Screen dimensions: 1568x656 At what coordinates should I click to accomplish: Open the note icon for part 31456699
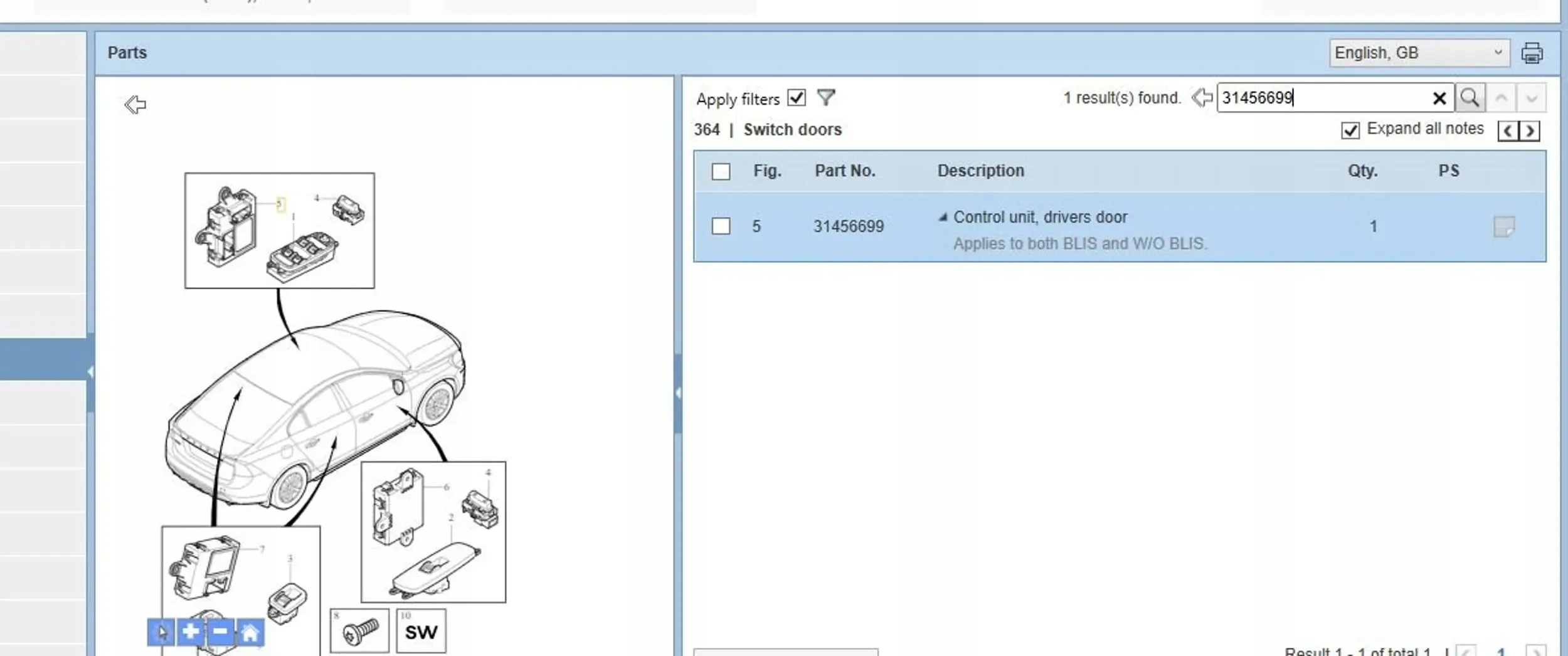(1504, 226)
